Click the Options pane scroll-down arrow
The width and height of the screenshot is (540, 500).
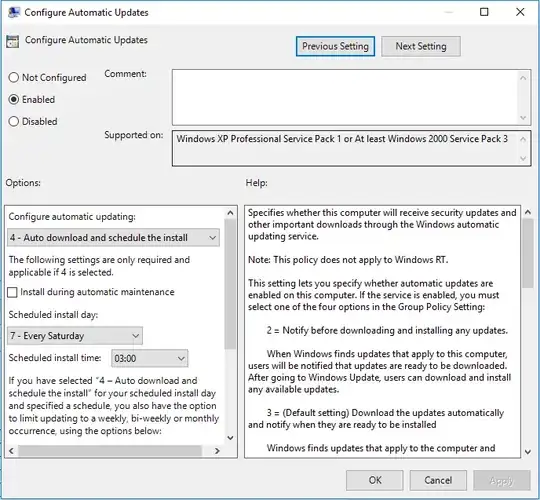(x=230, y=438)
